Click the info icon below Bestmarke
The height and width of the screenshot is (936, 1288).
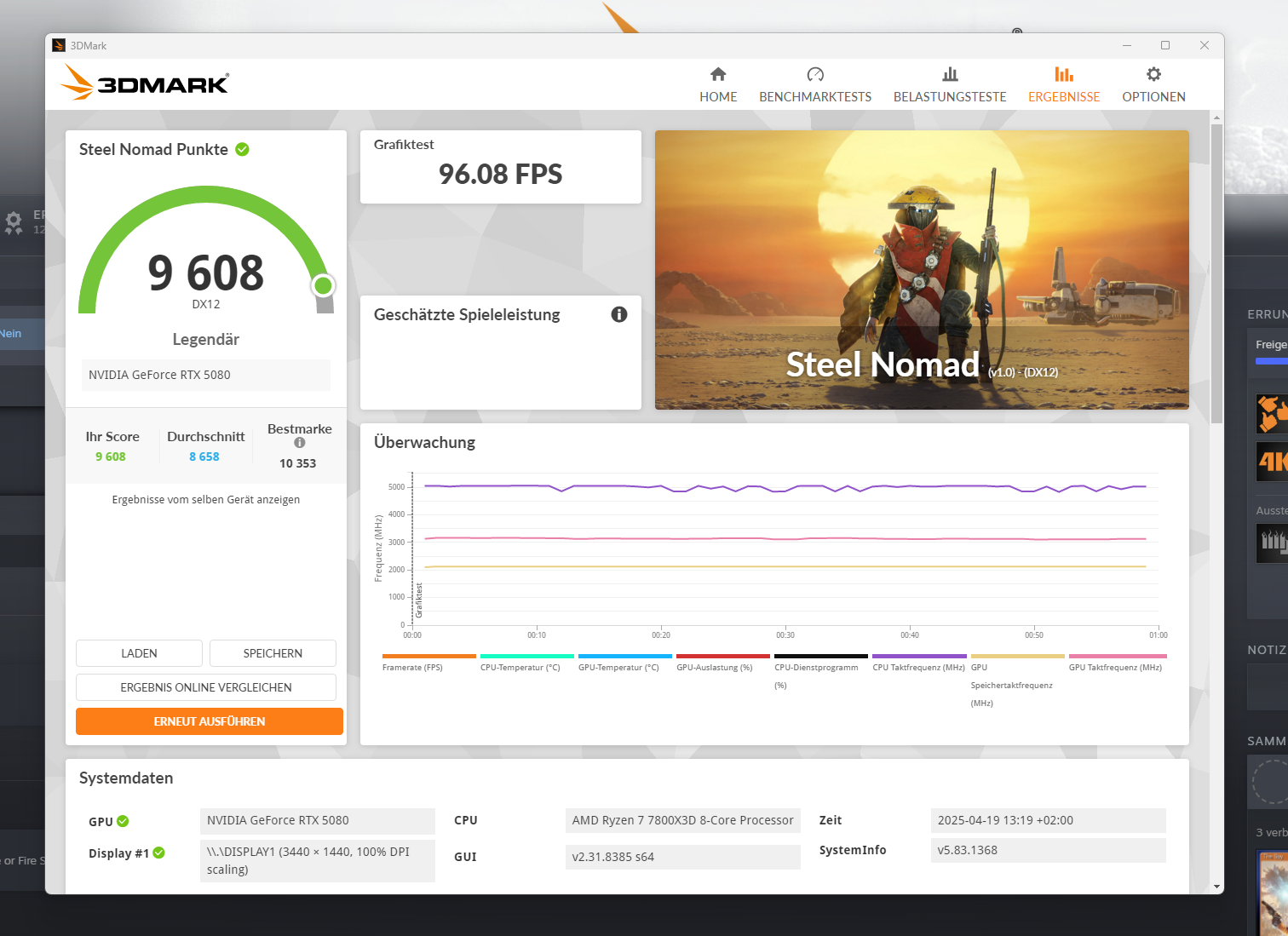(x=300, y=441)
